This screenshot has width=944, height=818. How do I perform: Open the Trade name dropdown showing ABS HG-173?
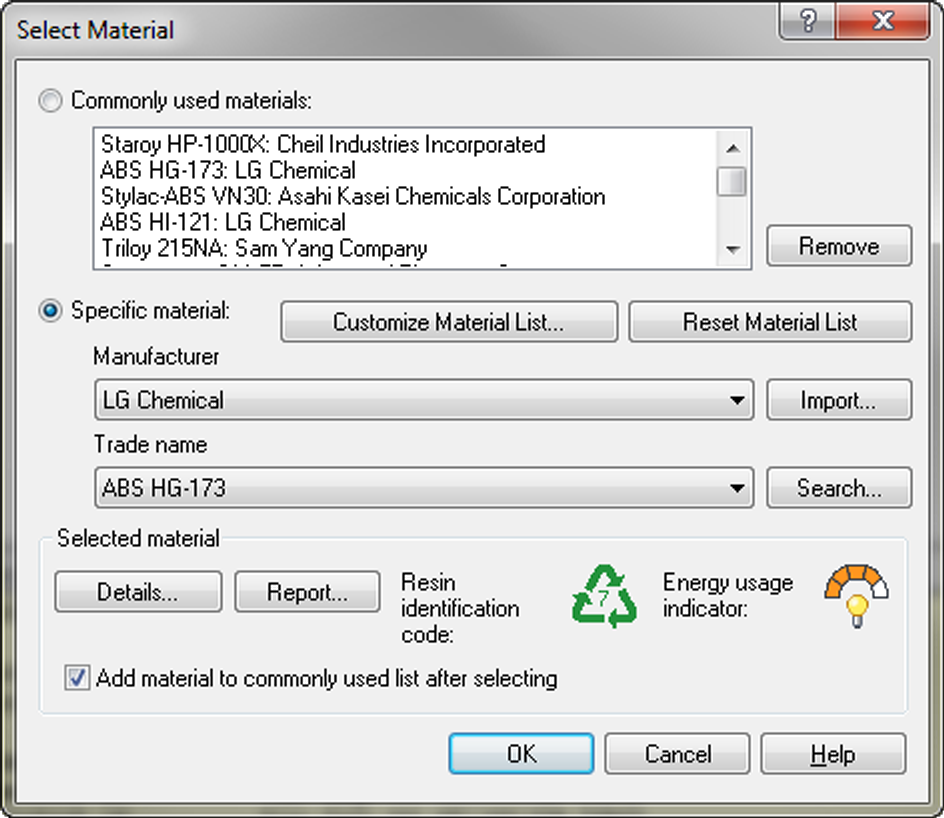[x=424, y=488]
